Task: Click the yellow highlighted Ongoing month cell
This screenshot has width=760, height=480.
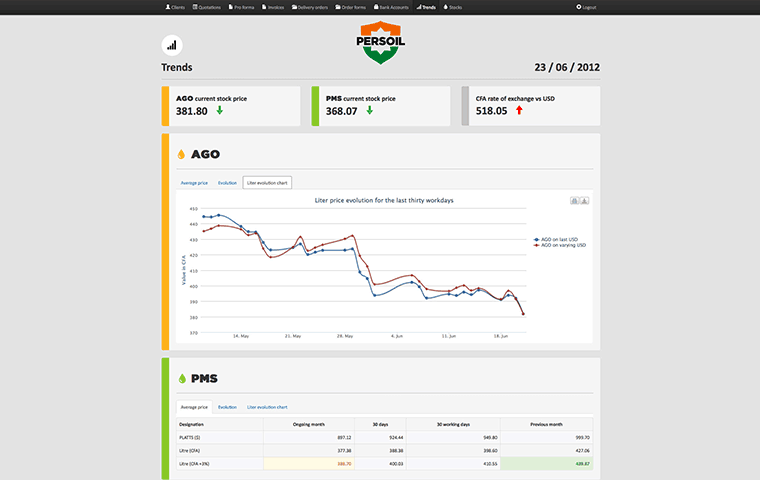Action: (x=309, y=464)
